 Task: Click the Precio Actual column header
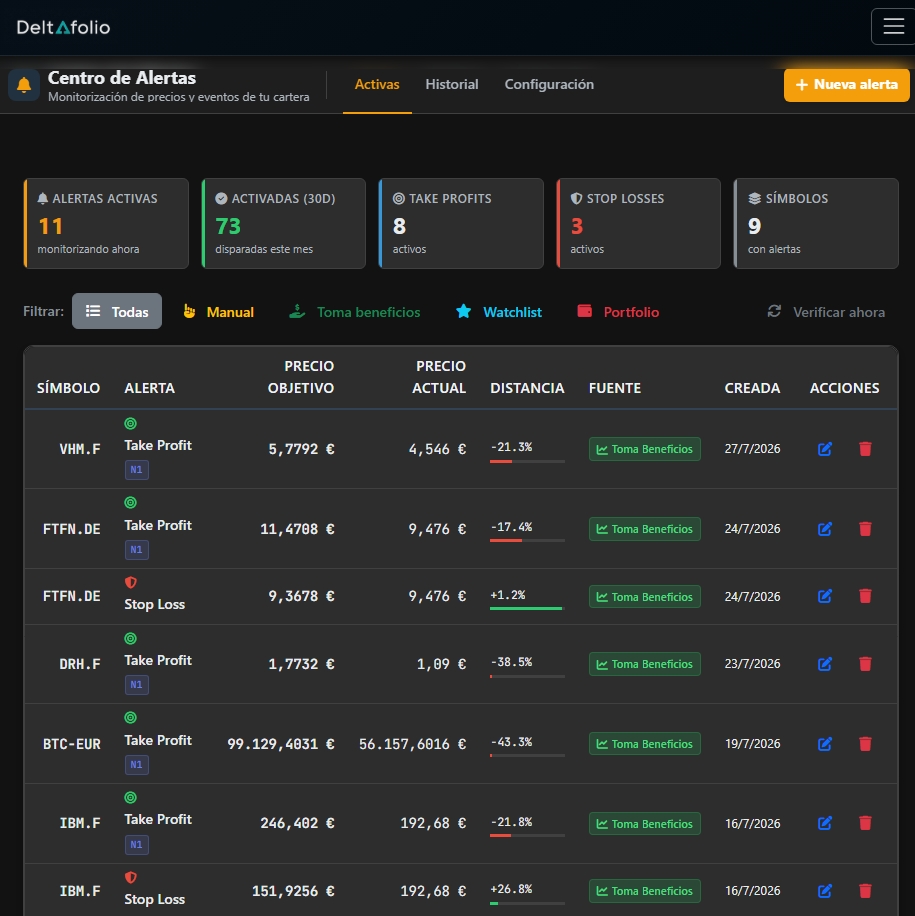pyautogui.click(x=439, y=377)
